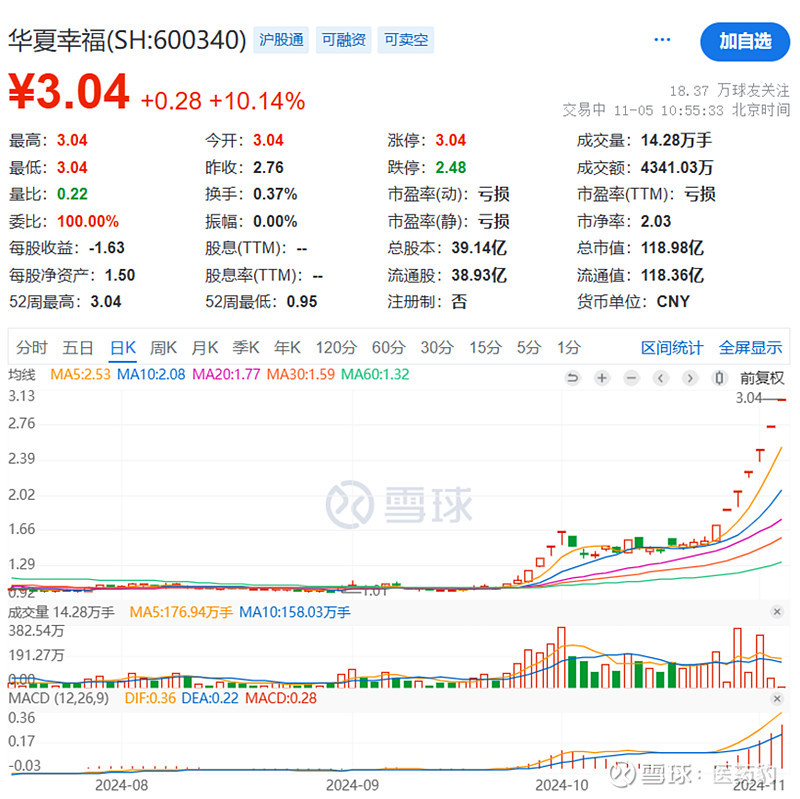Click the 总市值 value 118.98亿
This screenshot has width=800, height=799.
tap(672, 248)
